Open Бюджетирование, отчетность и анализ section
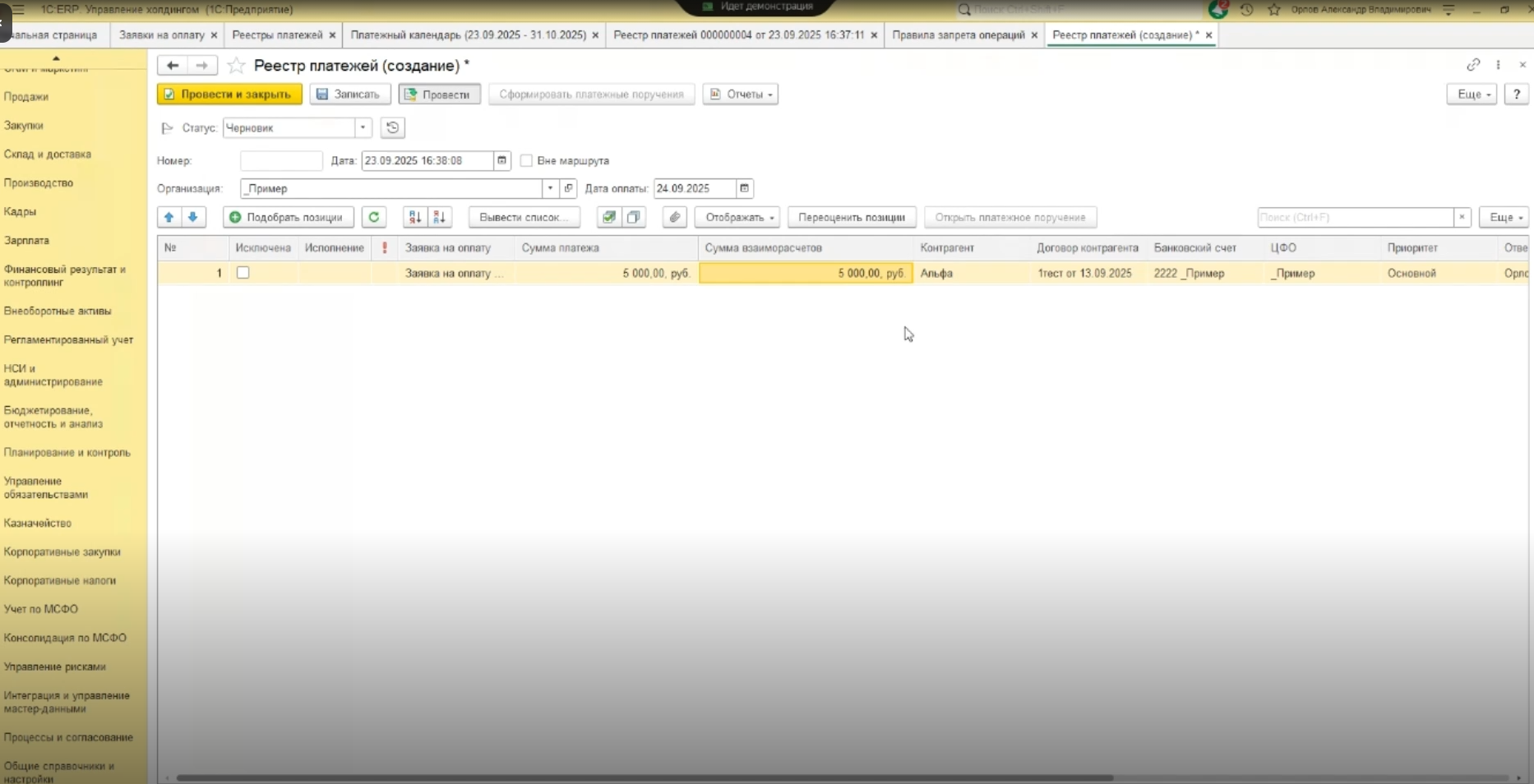1534x784 pixels. tap(53, 417)
